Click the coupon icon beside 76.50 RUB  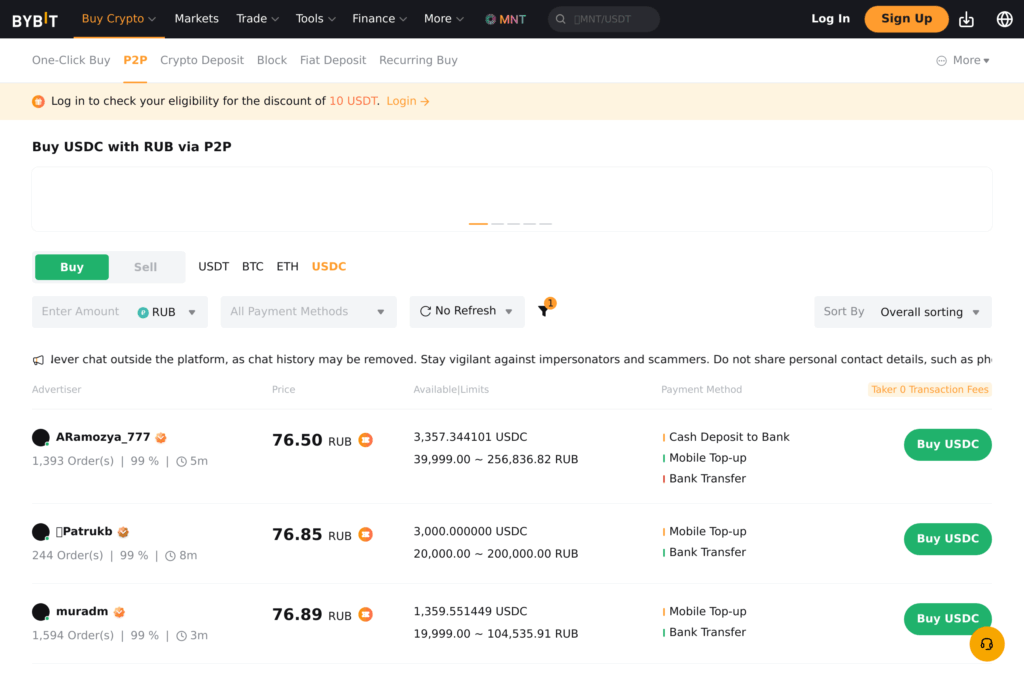click(366, 440)
